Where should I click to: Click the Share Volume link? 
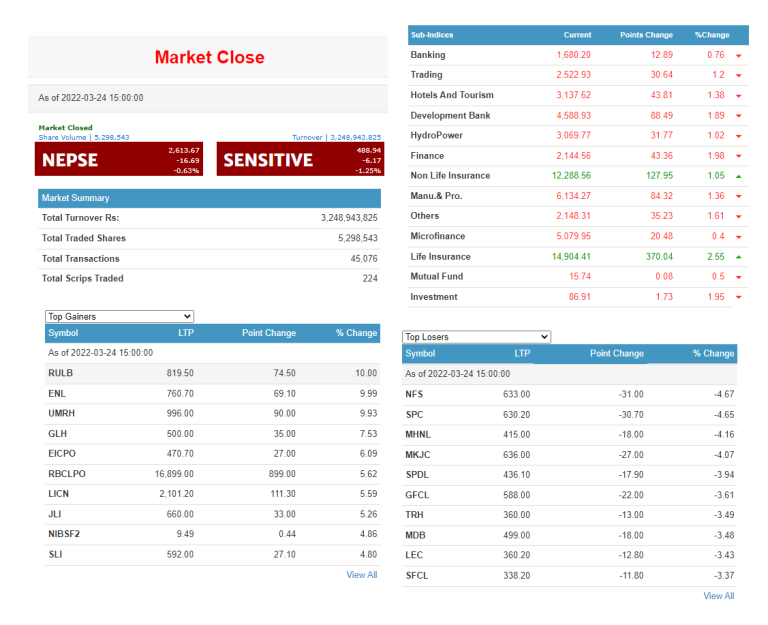pos(84,137)
